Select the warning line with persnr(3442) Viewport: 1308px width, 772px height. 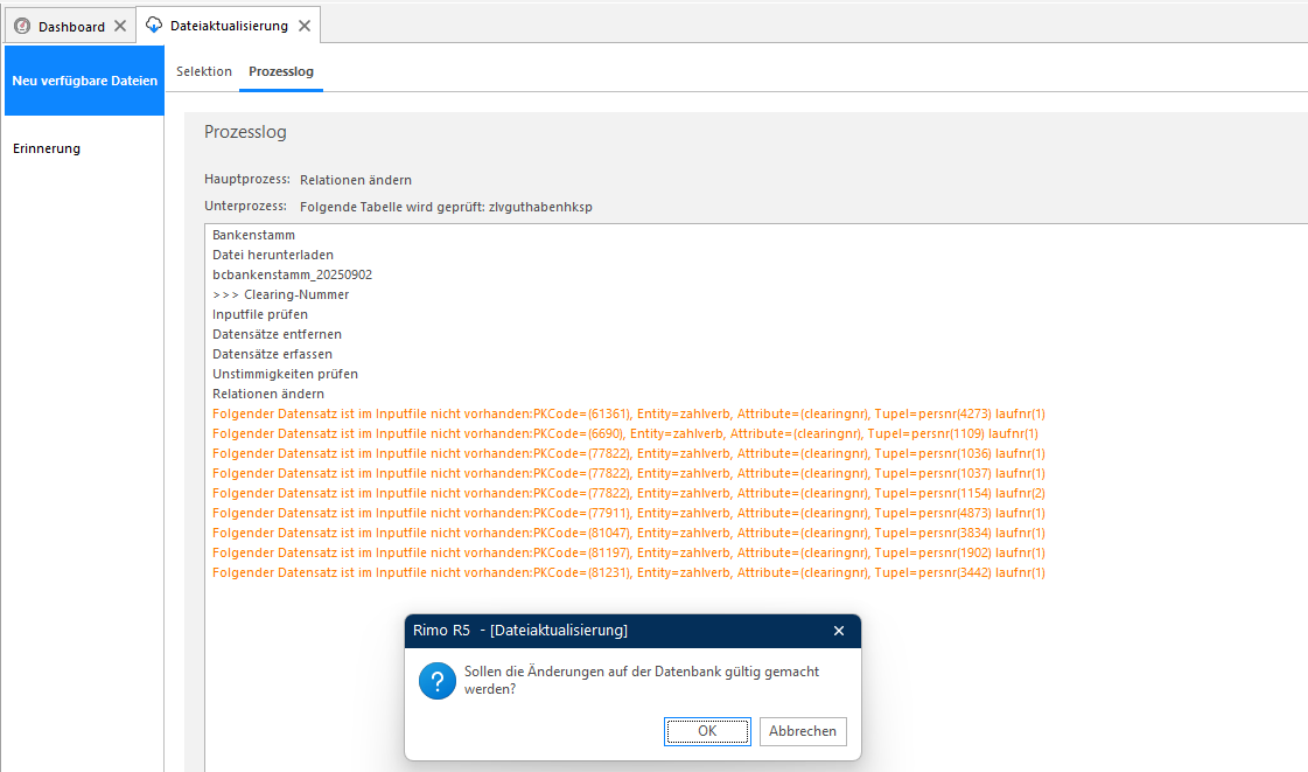(629, 572)
